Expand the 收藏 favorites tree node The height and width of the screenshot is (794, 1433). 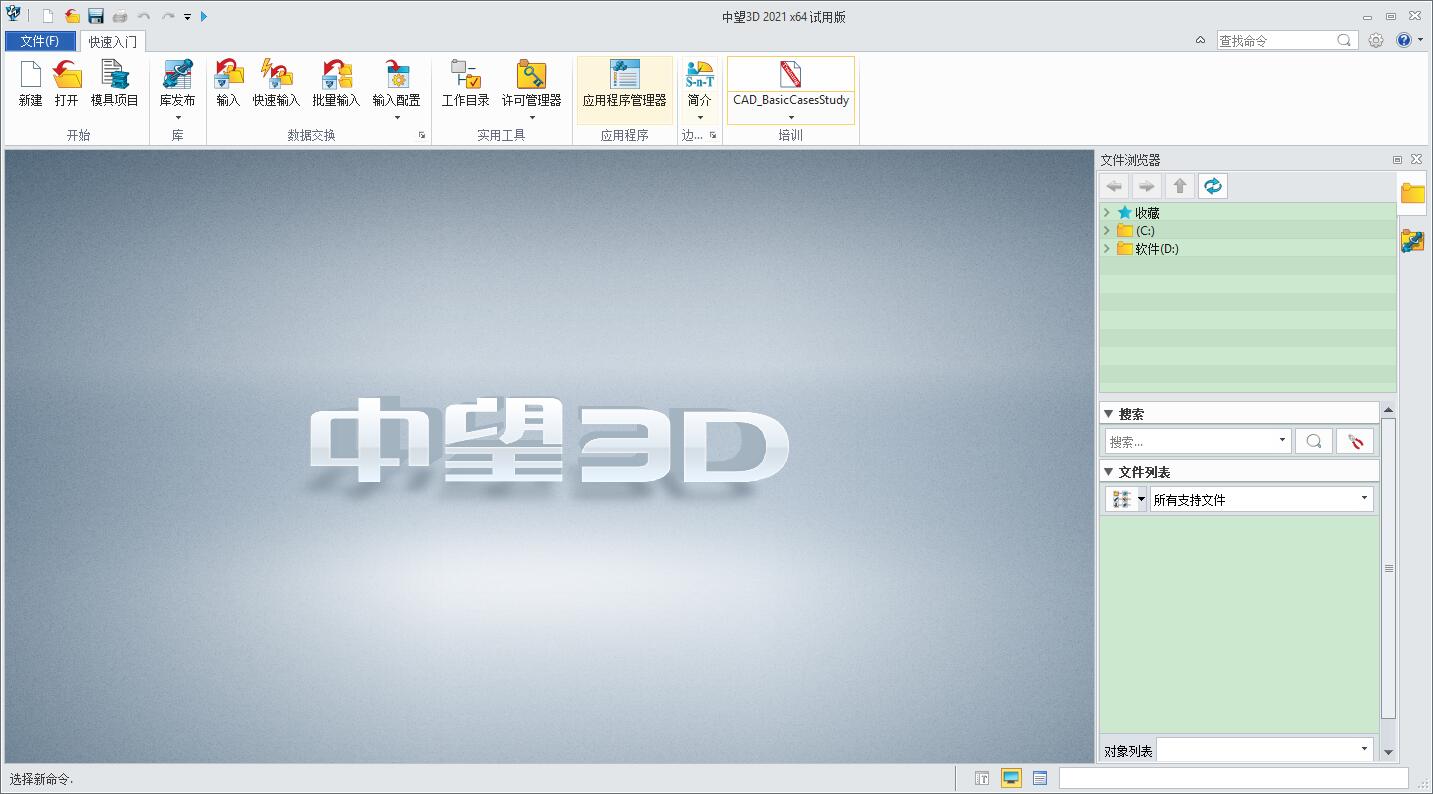[x=1106, y=212]
